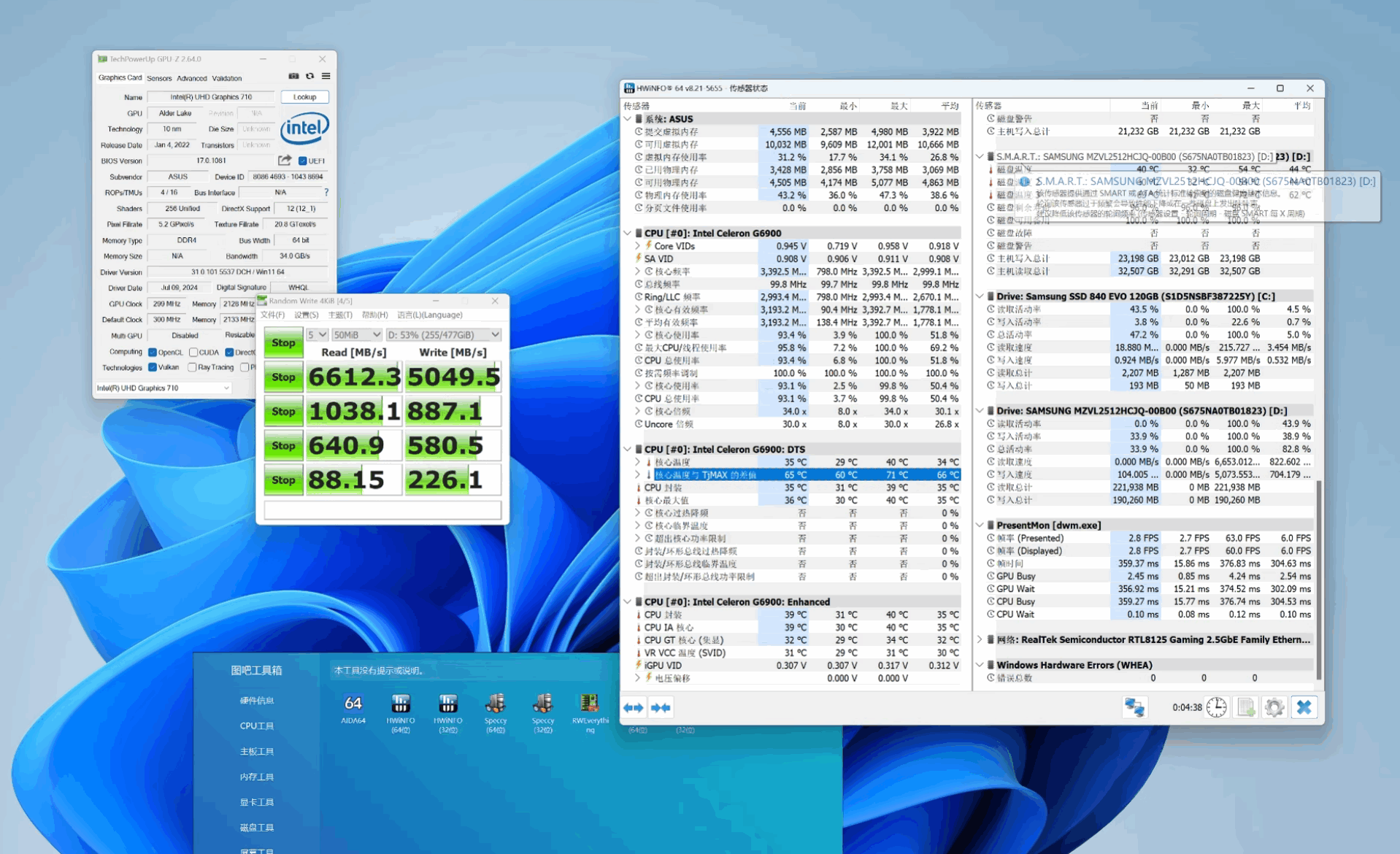This screenshot has width=1400, height=854.
Task: Launch RWEverything from the toolbox
Action: point(590,713)
